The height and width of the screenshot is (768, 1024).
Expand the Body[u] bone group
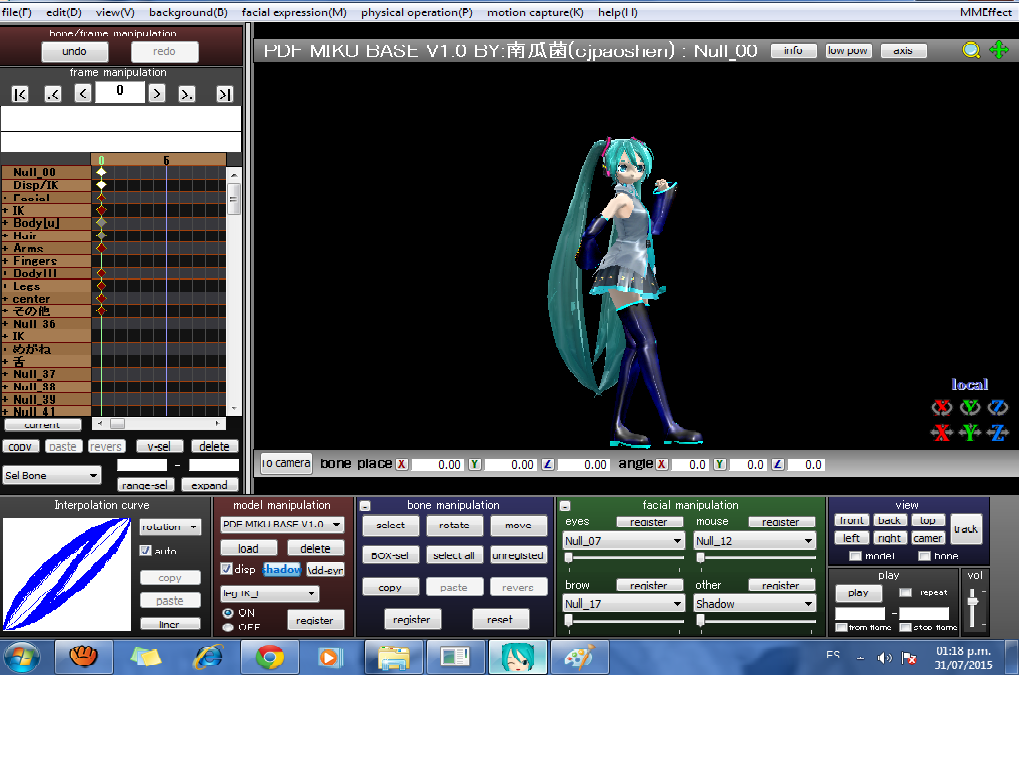5,223
